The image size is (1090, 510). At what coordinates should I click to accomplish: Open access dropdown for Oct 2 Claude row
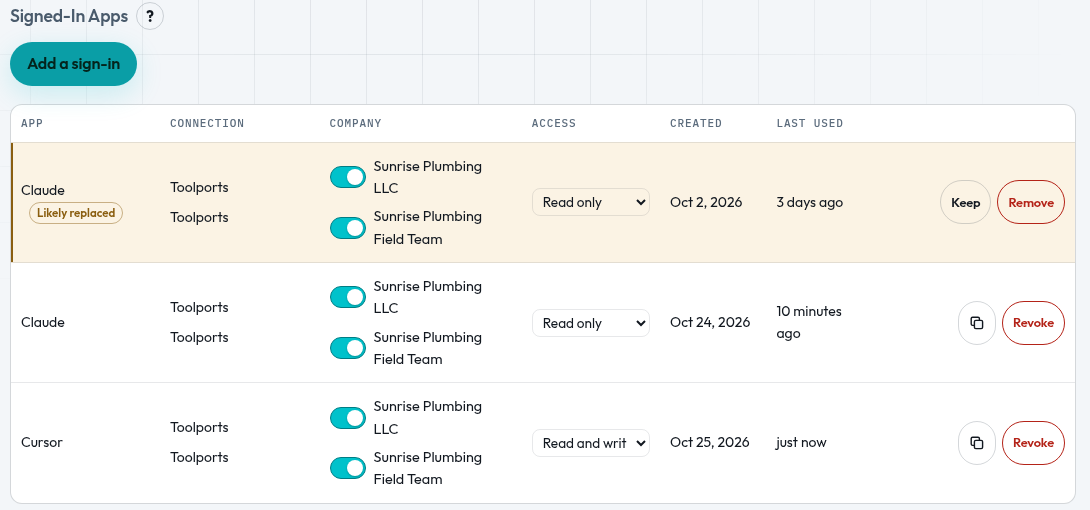point(591,202)
